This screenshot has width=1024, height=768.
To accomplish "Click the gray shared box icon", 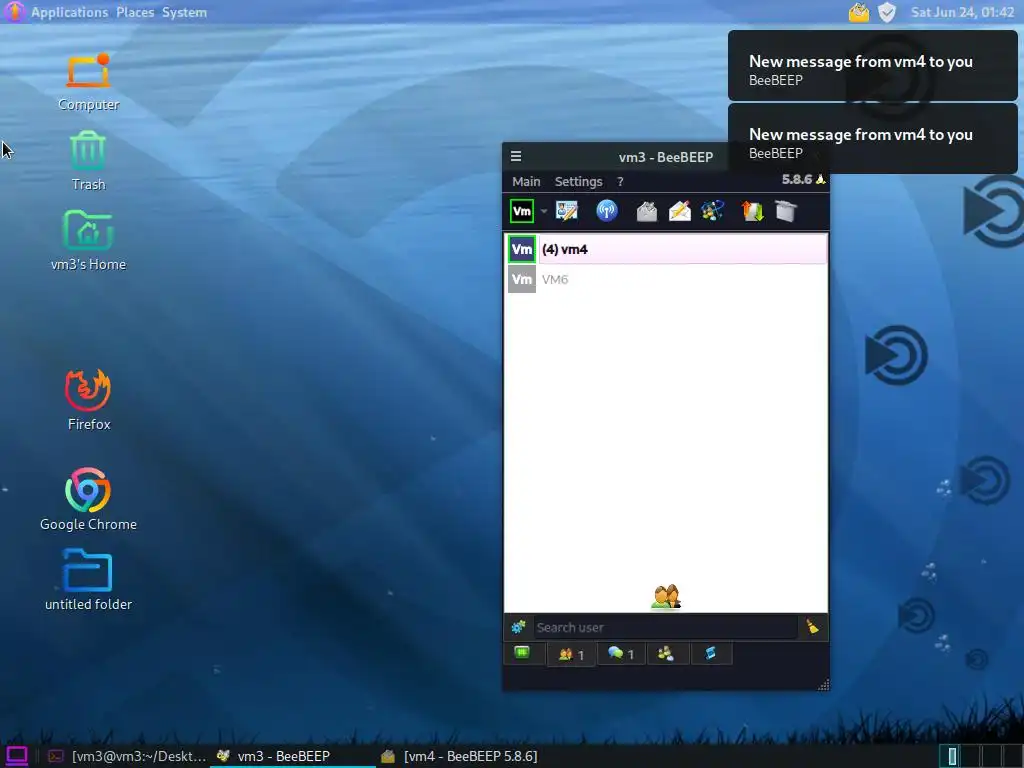I will pos(786,211).
